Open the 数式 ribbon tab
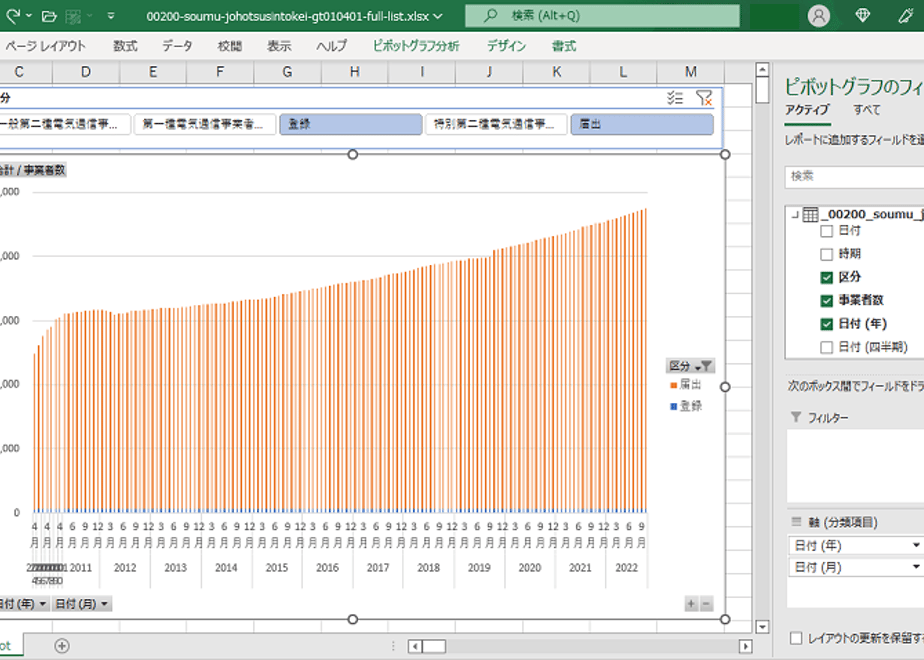The width and height of the screenshot is (924, 660). pos(125,46)
